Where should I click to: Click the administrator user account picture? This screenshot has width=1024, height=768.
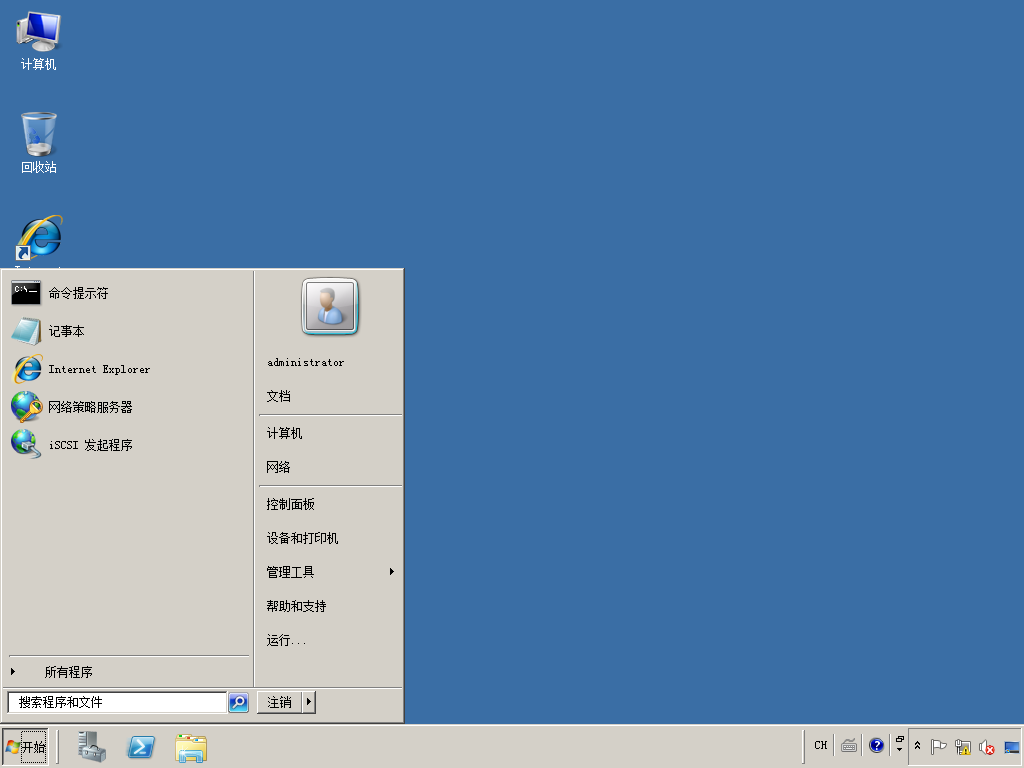(330, 306)
